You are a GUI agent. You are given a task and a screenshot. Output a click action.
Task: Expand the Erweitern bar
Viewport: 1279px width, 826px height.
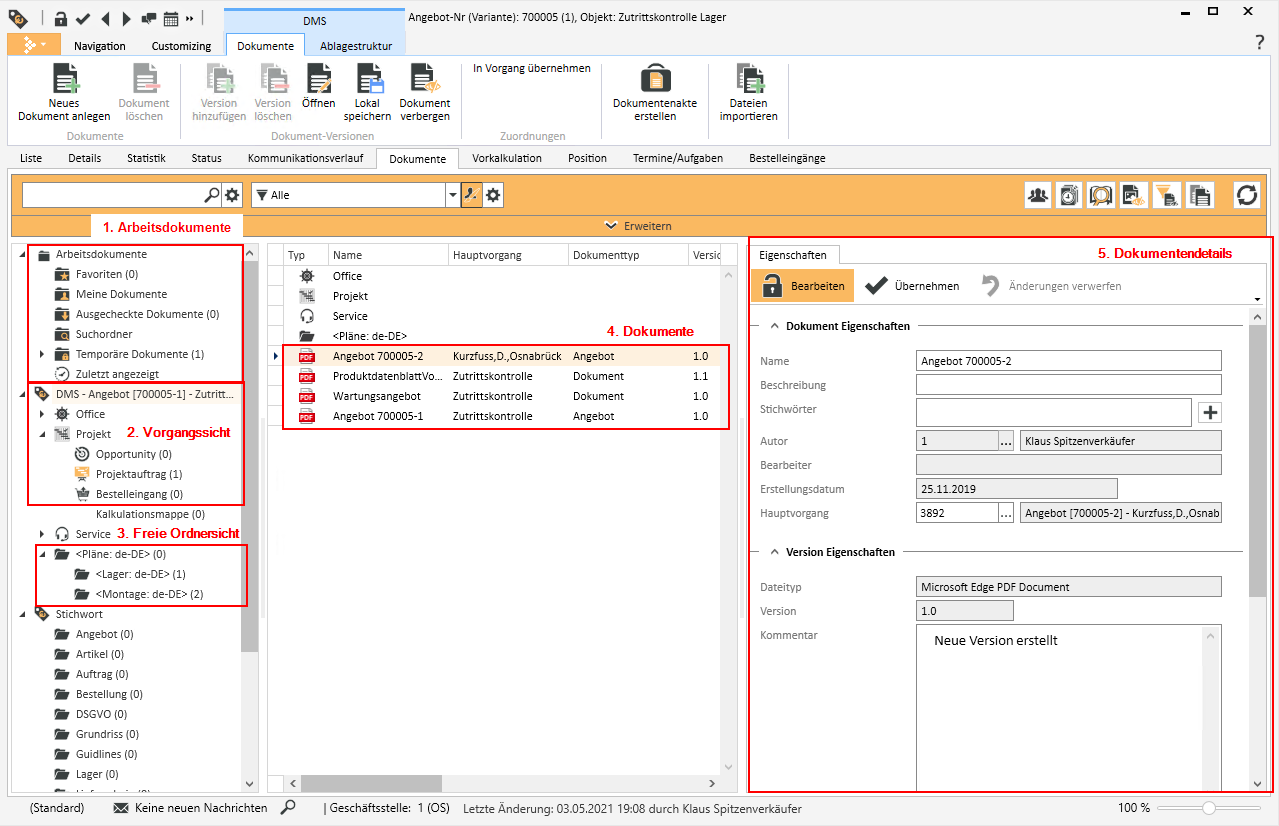coord(639,226)
